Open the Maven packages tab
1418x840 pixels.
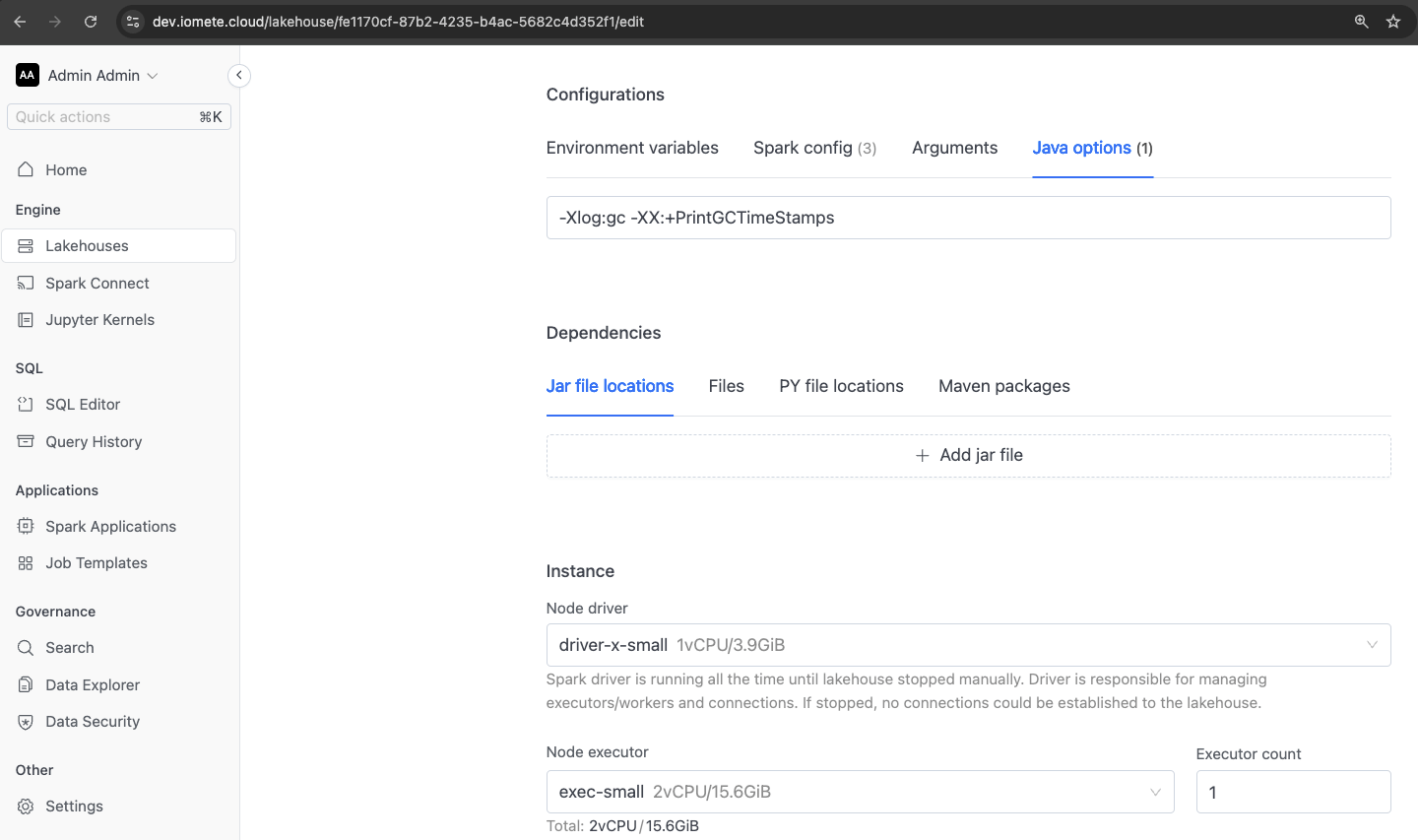(1004, 386)
